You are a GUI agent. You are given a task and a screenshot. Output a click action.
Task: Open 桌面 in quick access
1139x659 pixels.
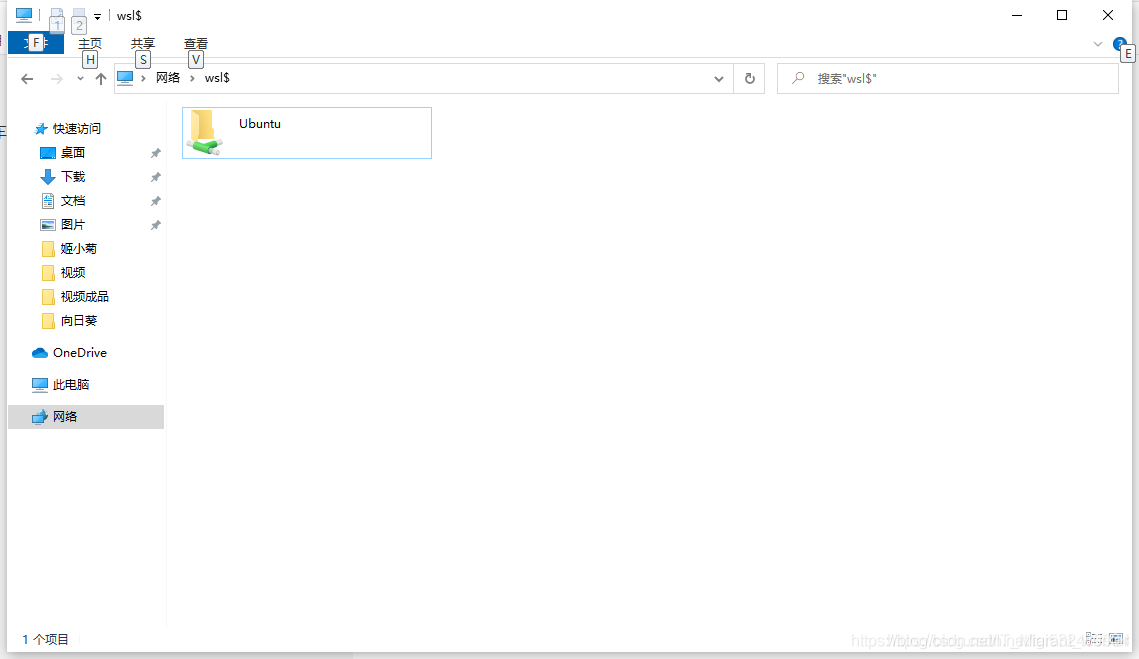click(73, 153)
